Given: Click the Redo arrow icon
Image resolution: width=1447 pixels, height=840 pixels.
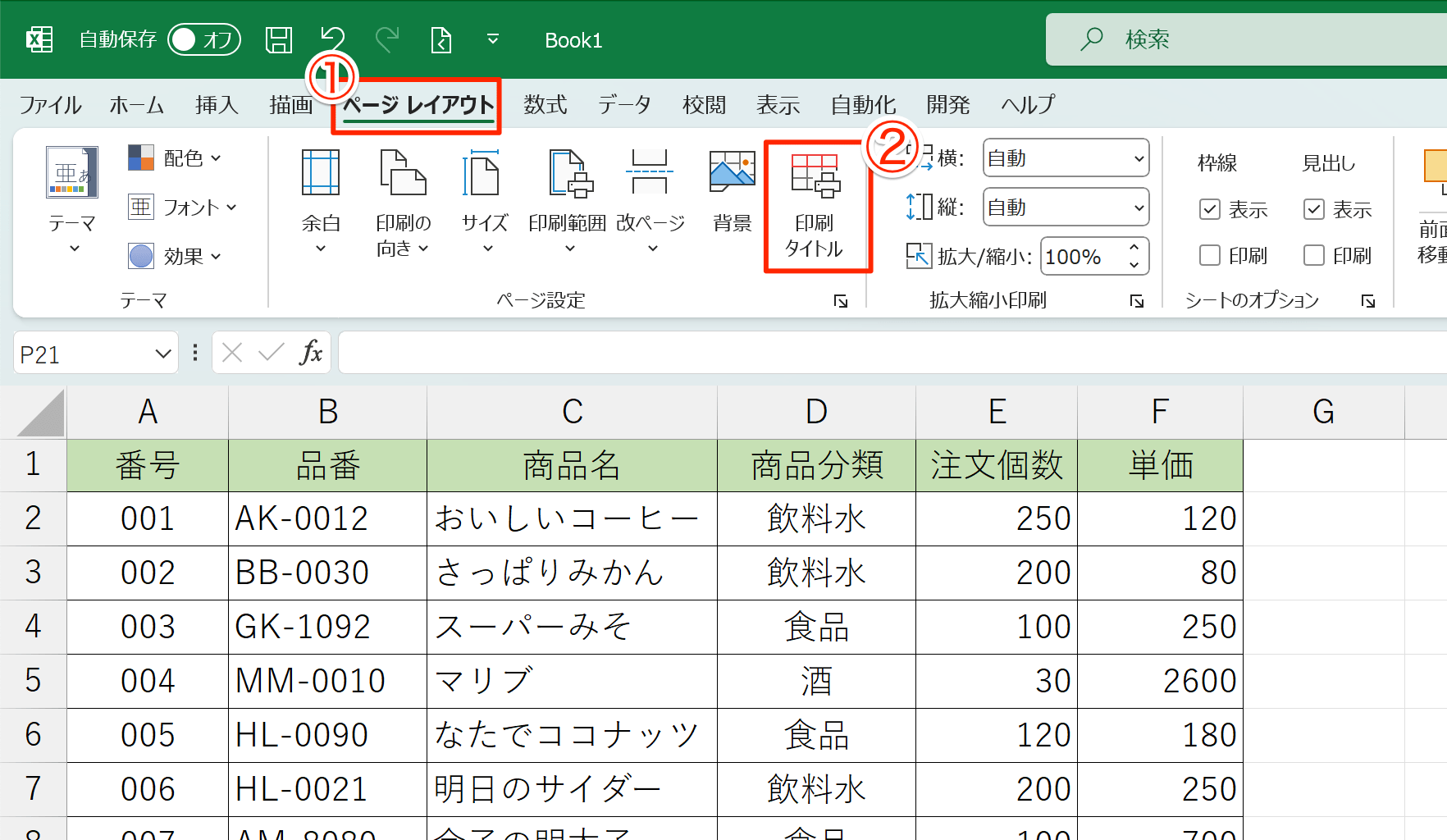Looking at the screenshot, I should [387, 39].
